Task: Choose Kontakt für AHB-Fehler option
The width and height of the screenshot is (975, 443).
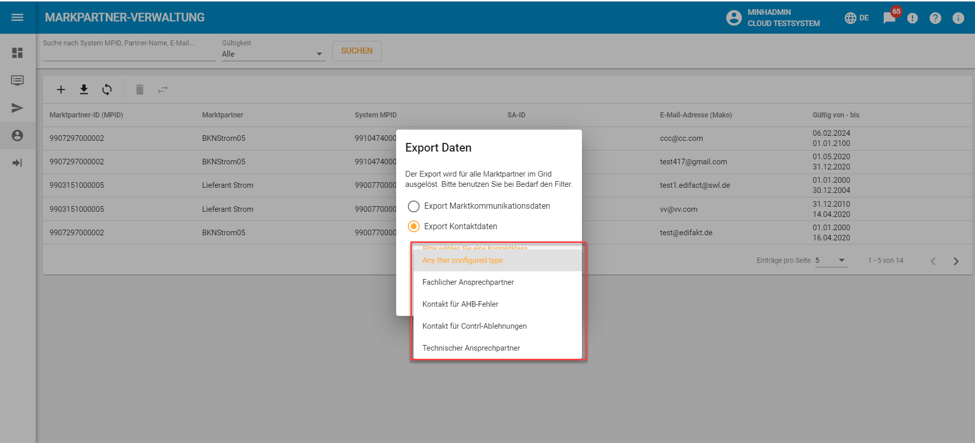Action: (497, 304)
